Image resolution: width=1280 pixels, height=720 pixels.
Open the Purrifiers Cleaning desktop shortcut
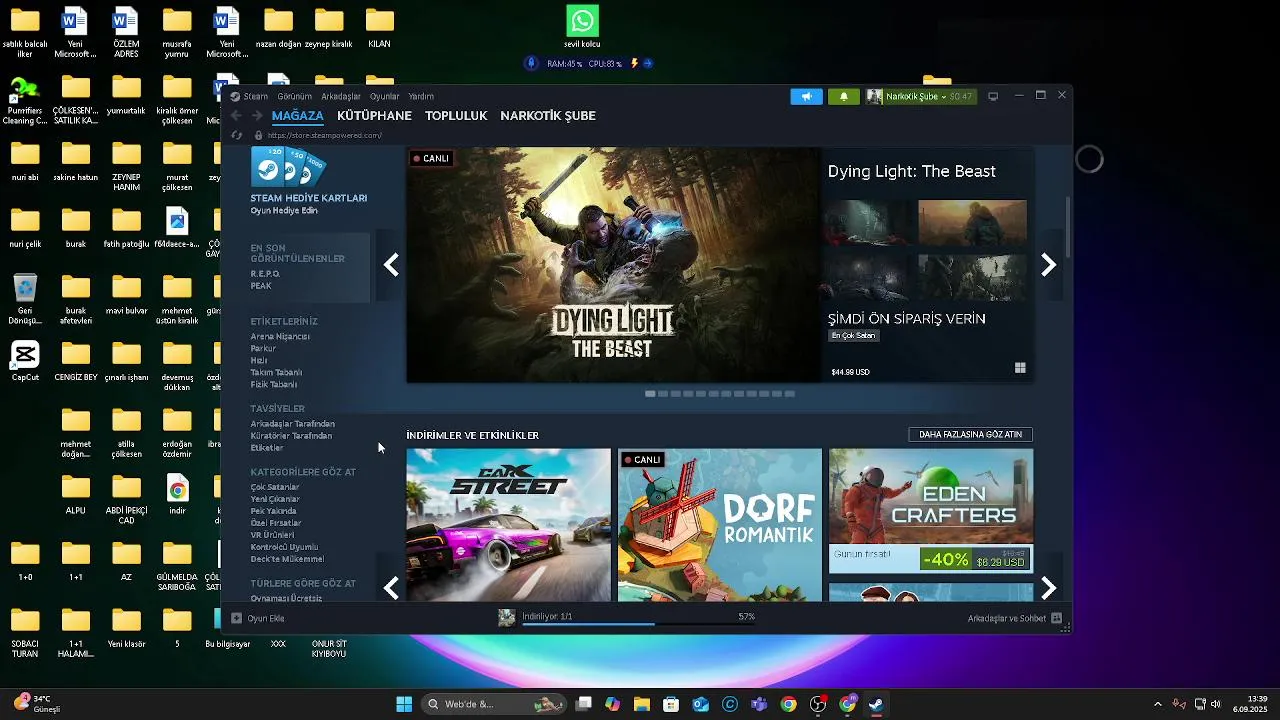[x=25, y=102]
